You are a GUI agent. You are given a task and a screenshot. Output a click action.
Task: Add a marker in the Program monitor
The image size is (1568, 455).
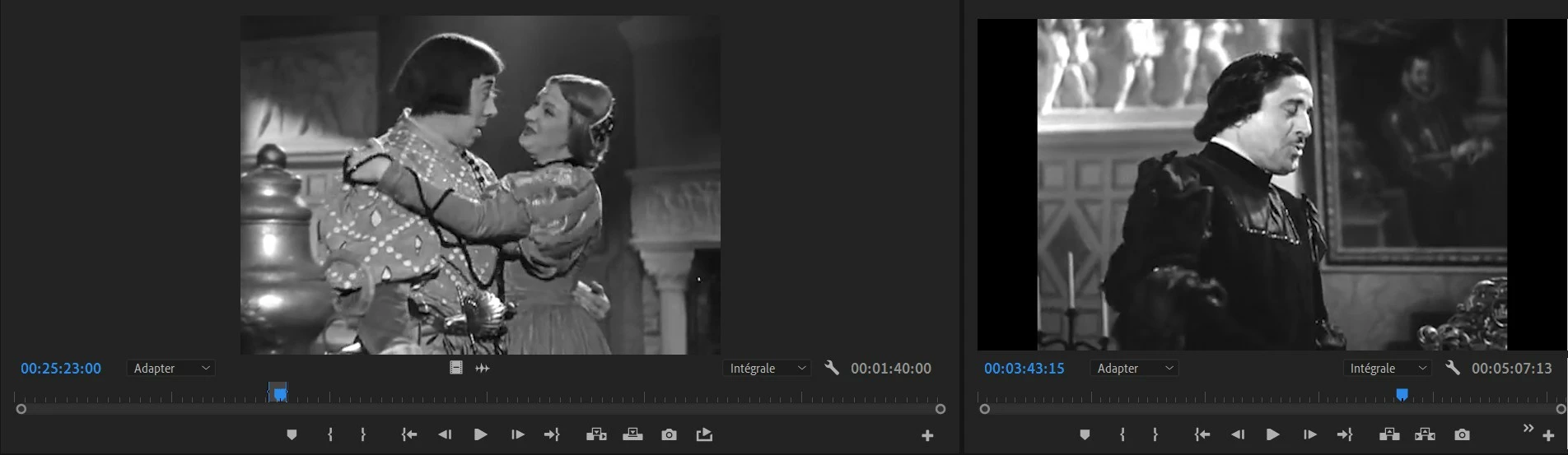pos(1085,434)
